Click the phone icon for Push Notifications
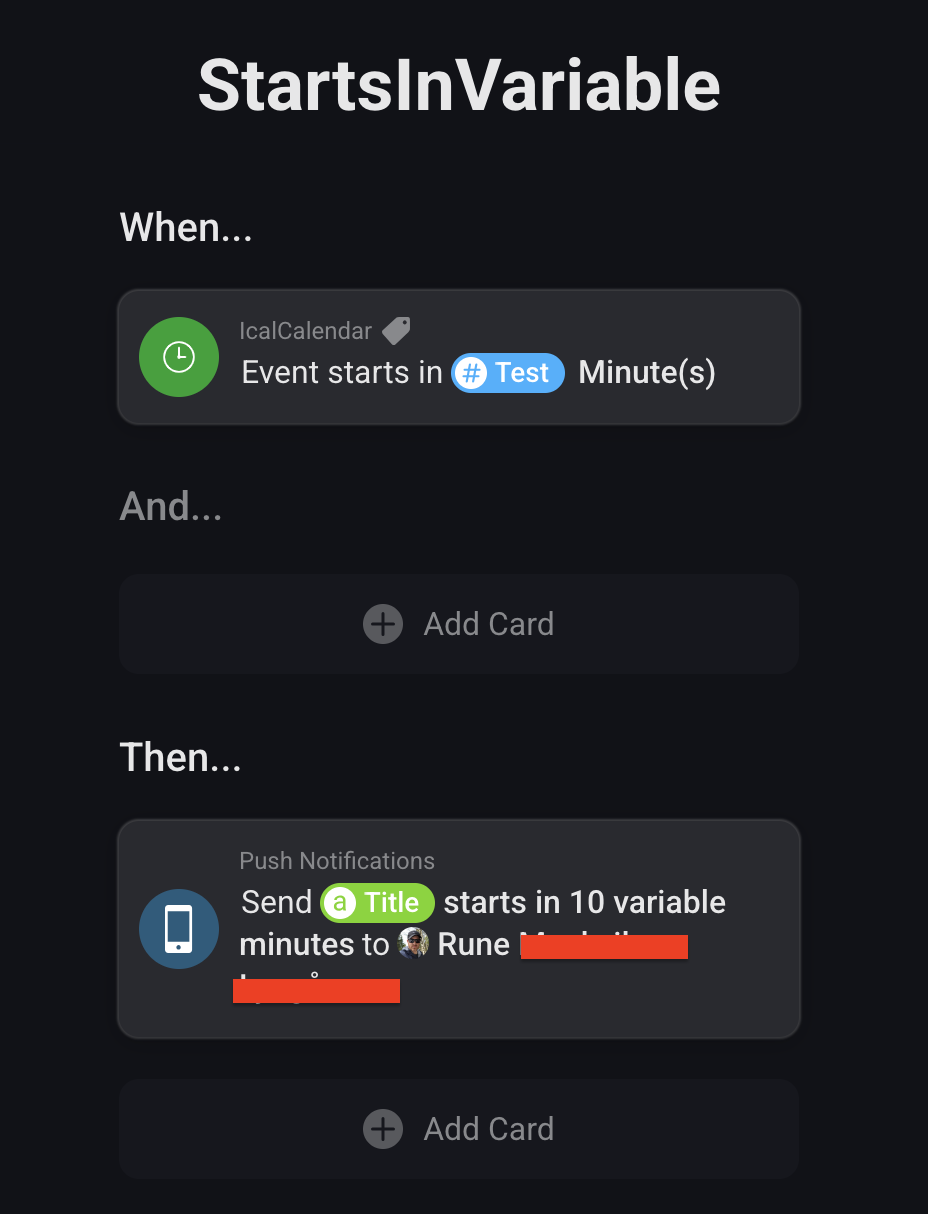Screen dimensions: 928x1214 (x=179, y=929)
